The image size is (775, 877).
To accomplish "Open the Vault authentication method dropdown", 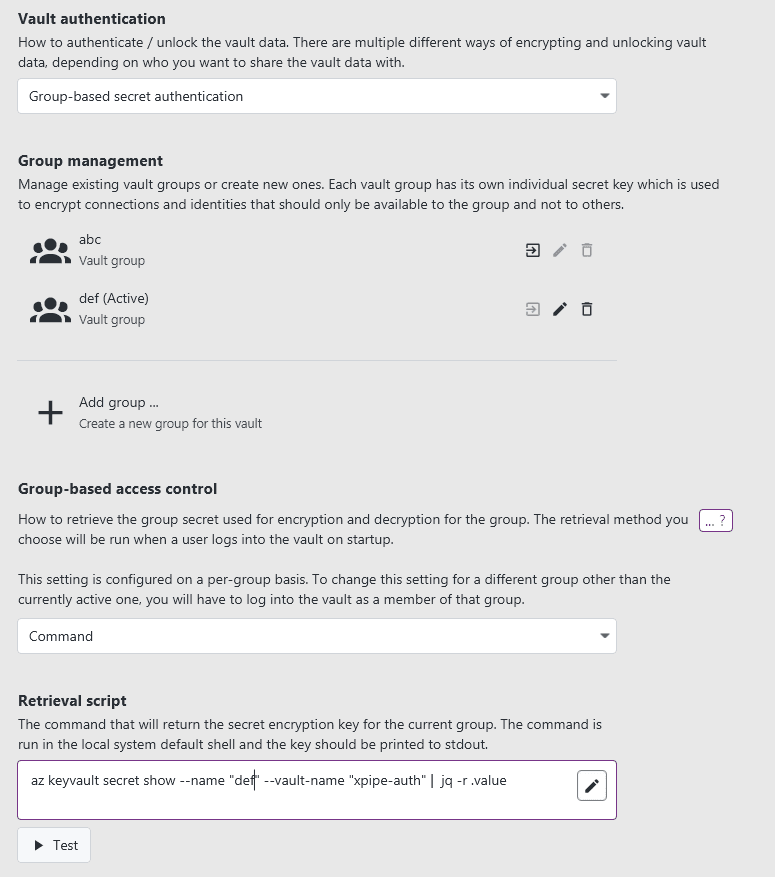I will click(x=316, y=97).
